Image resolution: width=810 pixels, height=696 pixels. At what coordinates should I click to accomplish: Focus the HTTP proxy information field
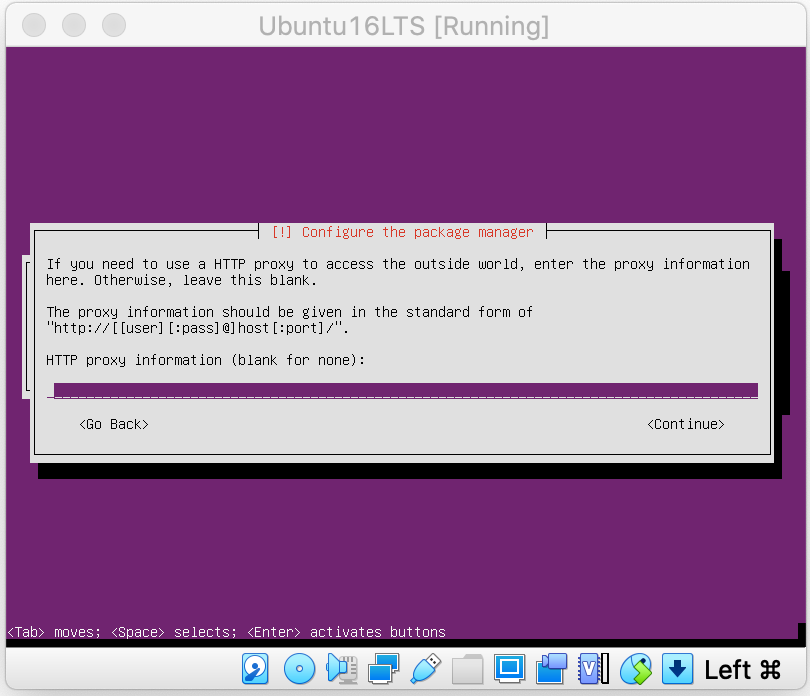(405, 390)
